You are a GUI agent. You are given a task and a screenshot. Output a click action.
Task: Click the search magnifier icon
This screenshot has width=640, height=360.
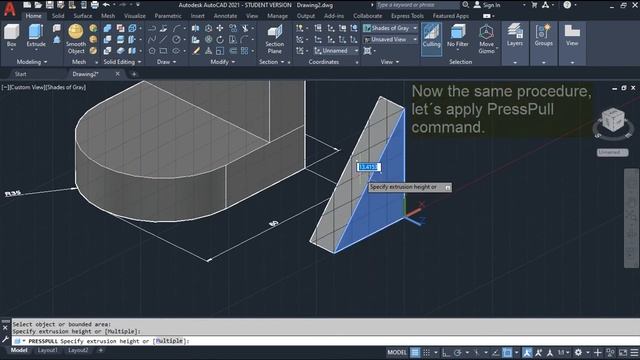(x=466, y=5)
